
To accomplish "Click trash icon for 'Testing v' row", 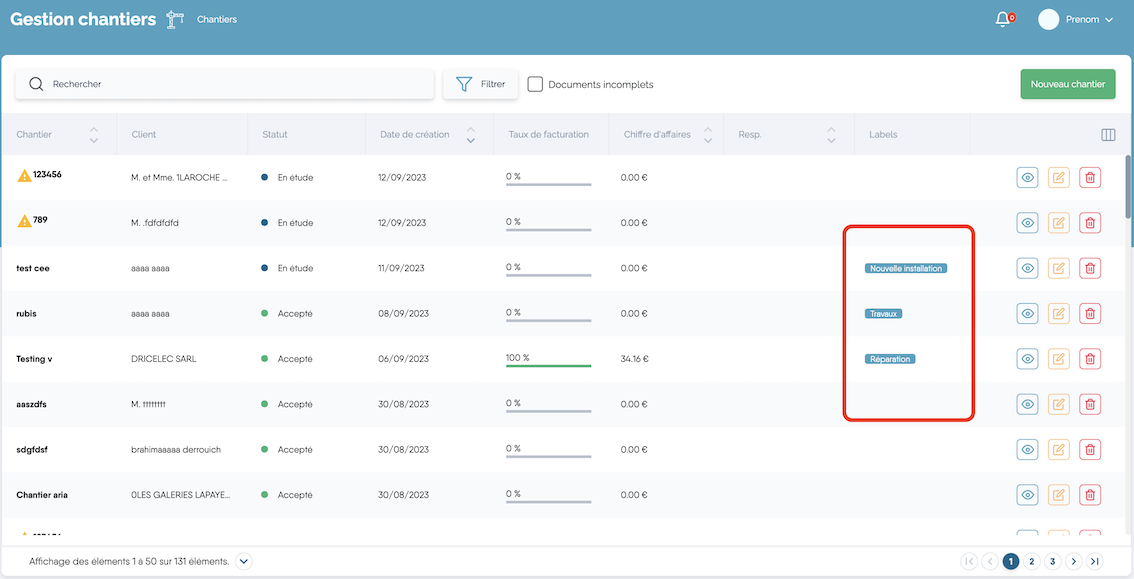I will 1090,359.
